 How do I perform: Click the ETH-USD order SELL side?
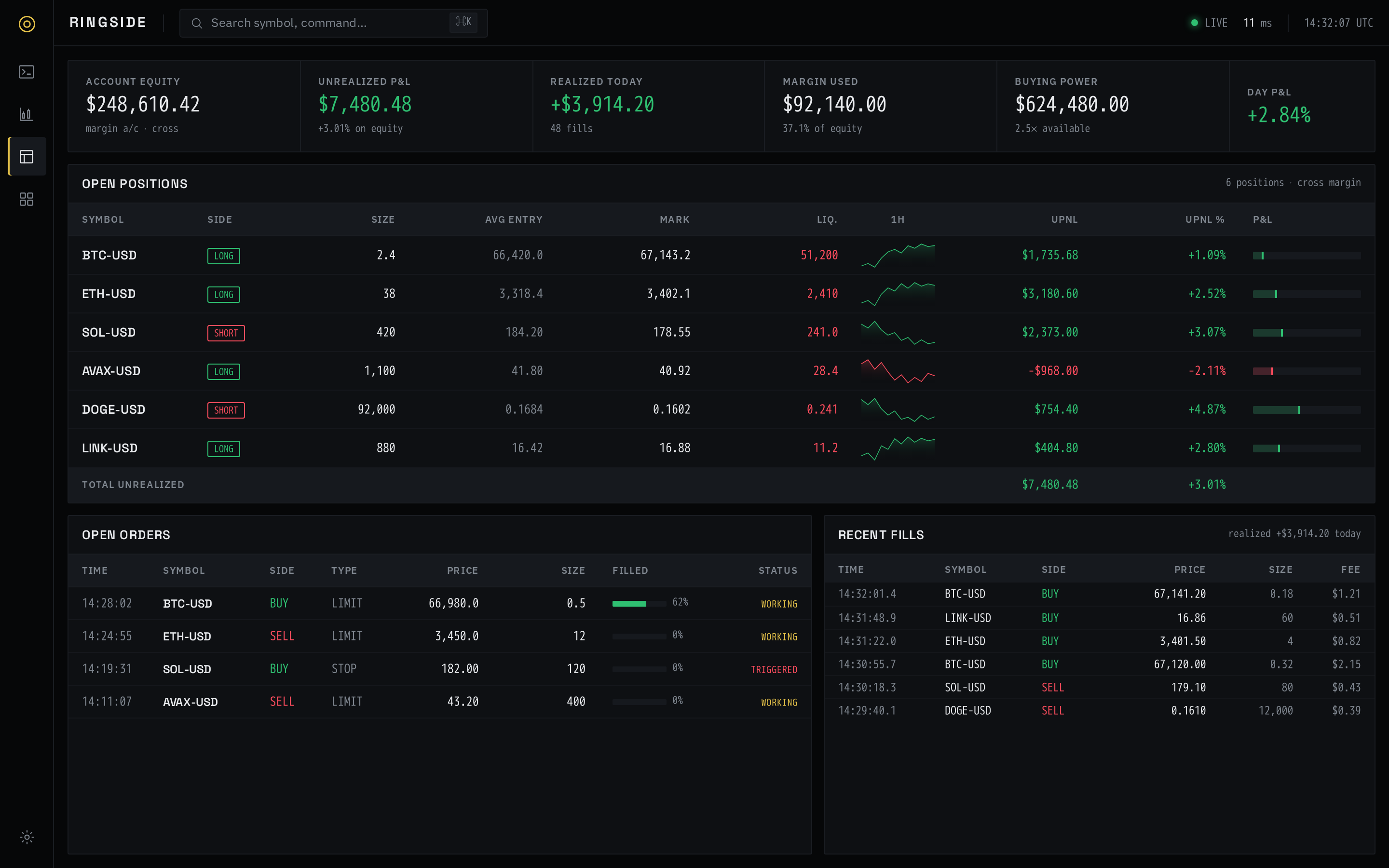click(x=282, y=636)
